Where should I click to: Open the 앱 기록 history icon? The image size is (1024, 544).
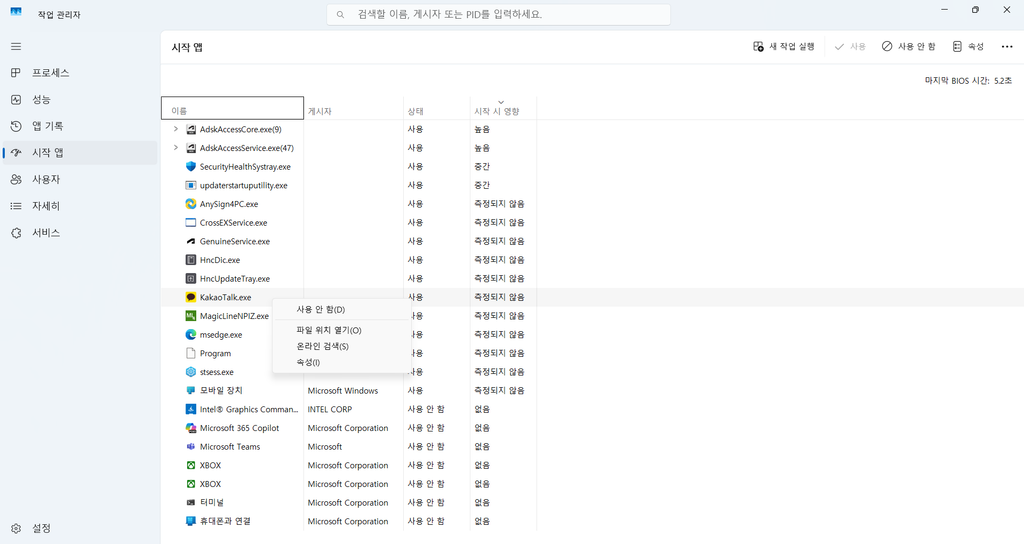tap(16, 126)
